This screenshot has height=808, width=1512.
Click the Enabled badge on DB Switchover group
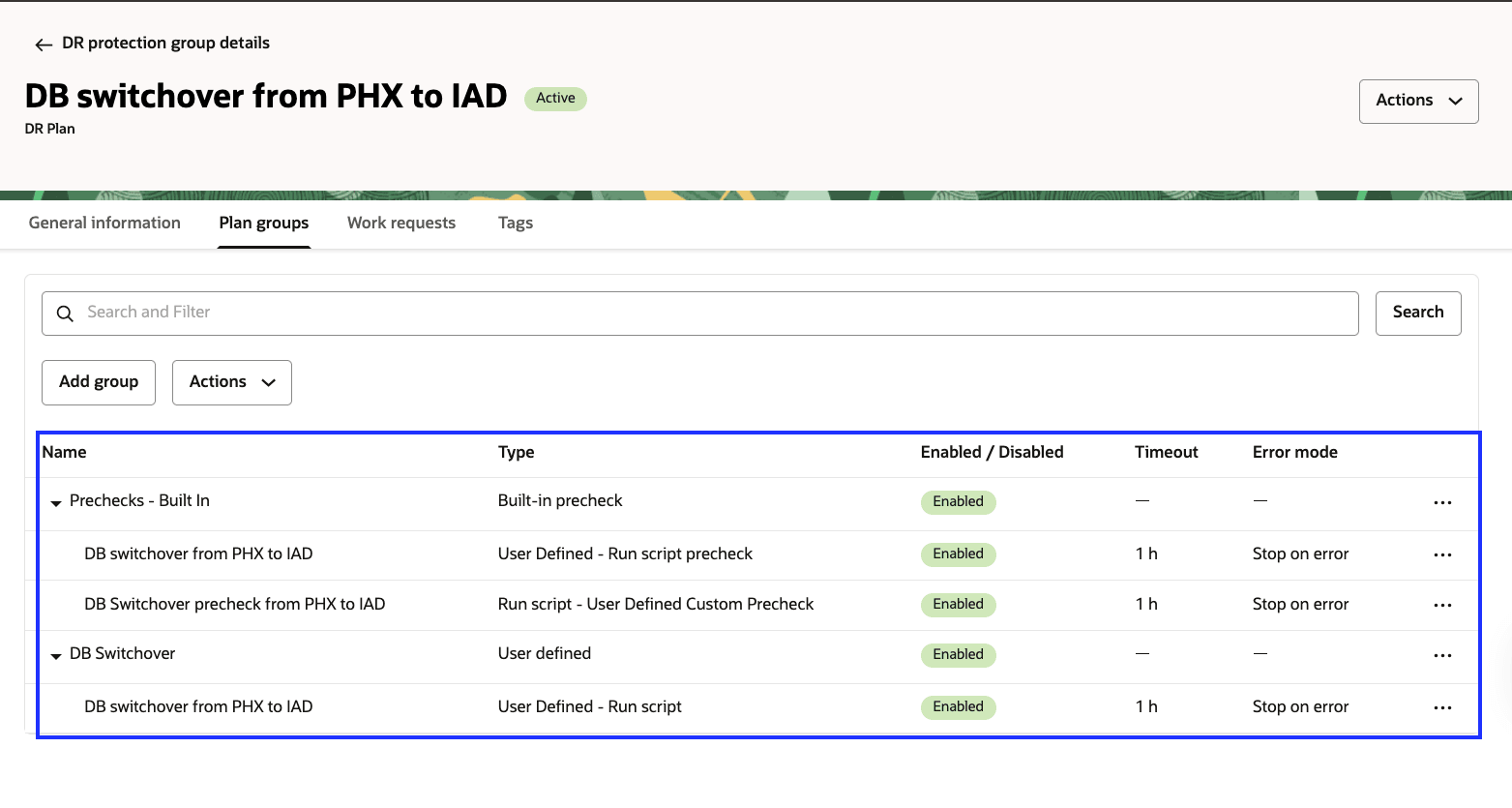point(958,655)
